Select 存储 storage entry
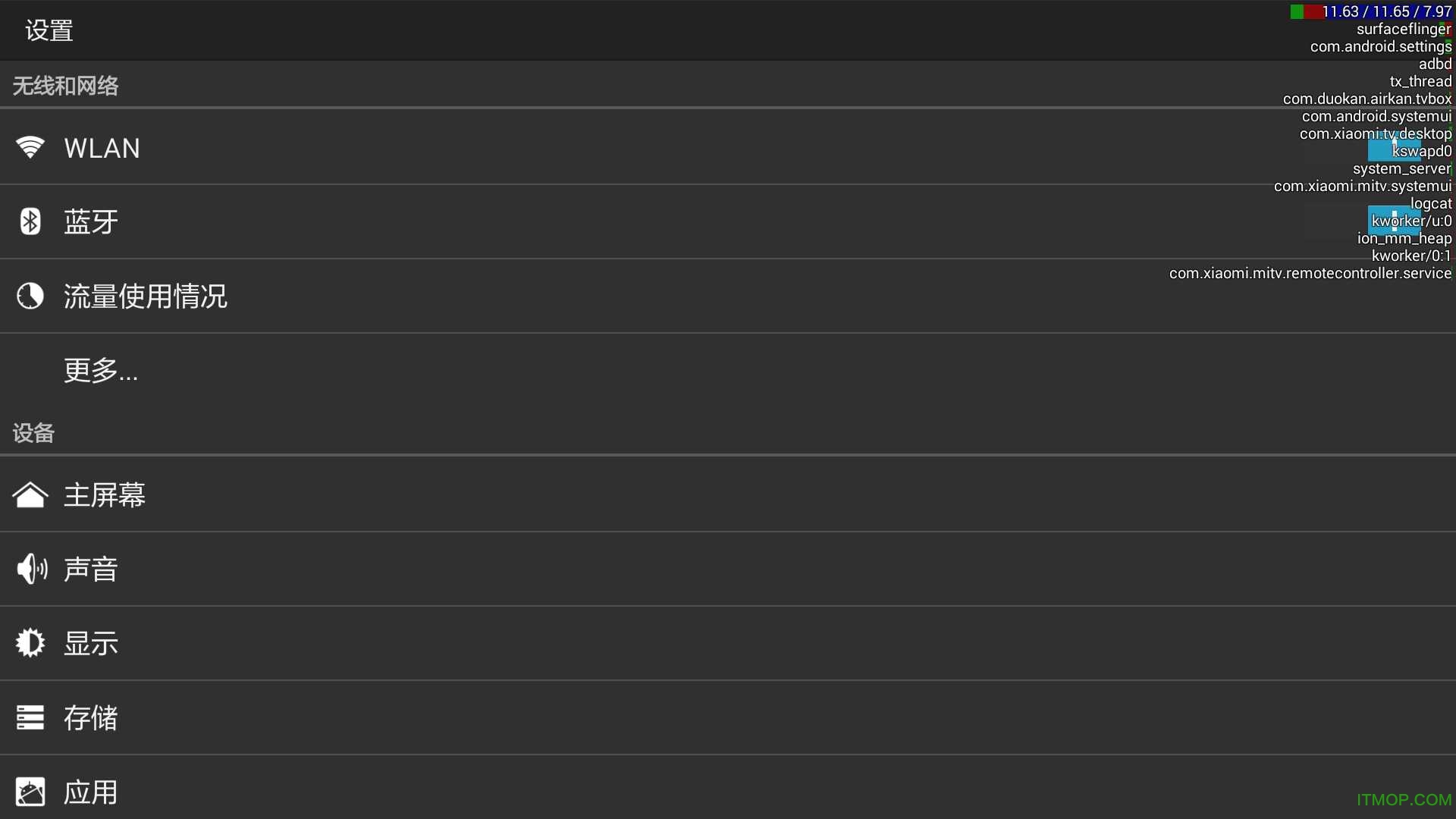 pos(91,718)
